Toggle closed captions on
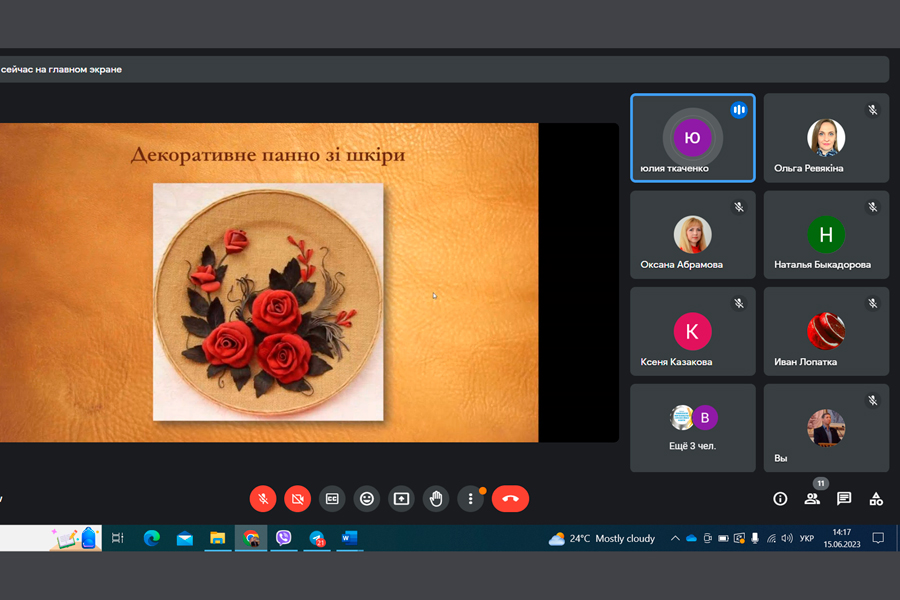Screen dimensions: 900x600 tap(332, 498)
